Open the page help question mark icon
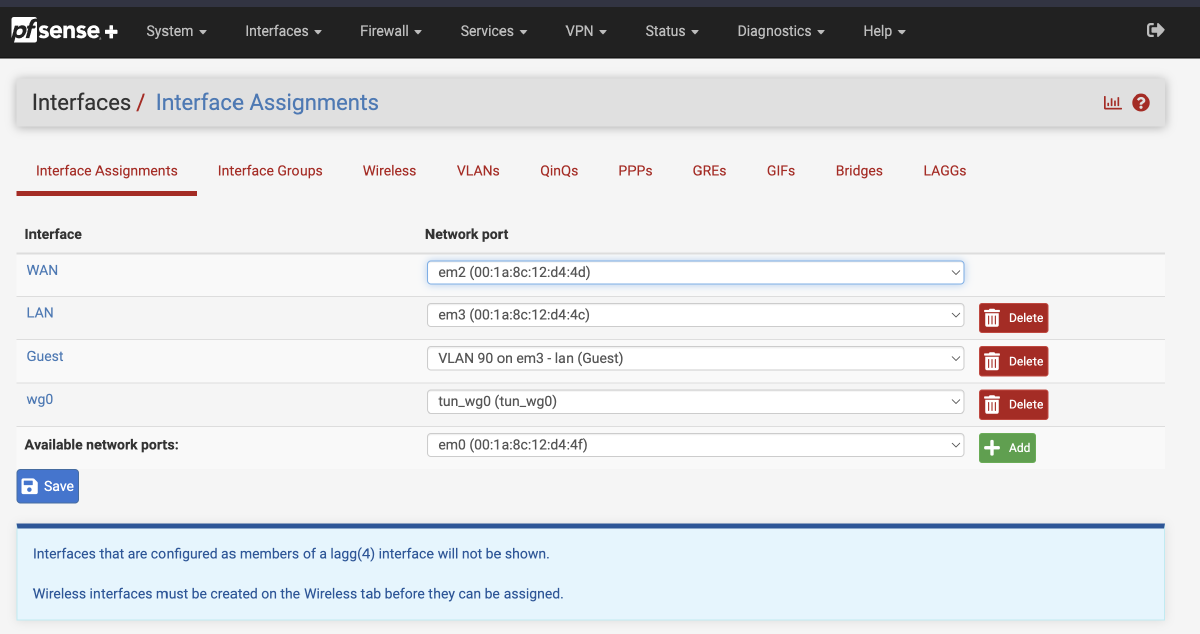Screen dimensions: 1200x634 coord(1141,102)
